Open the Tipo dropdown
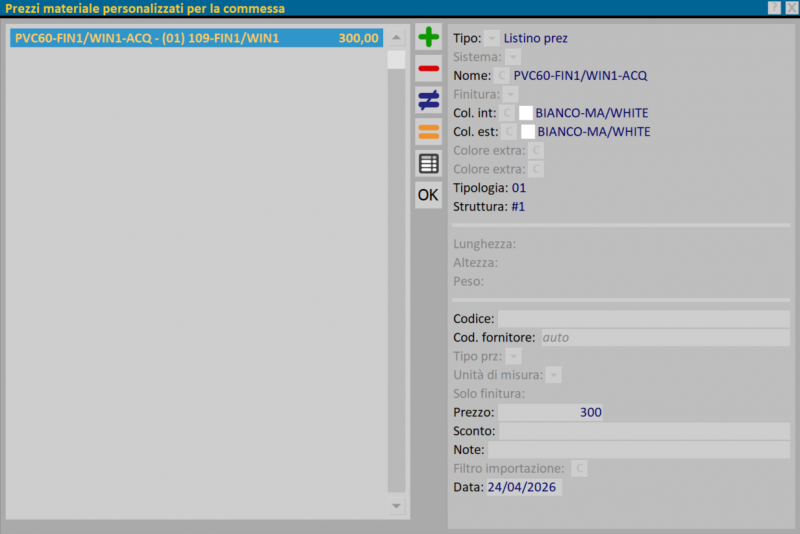 (x=492, y=38)
